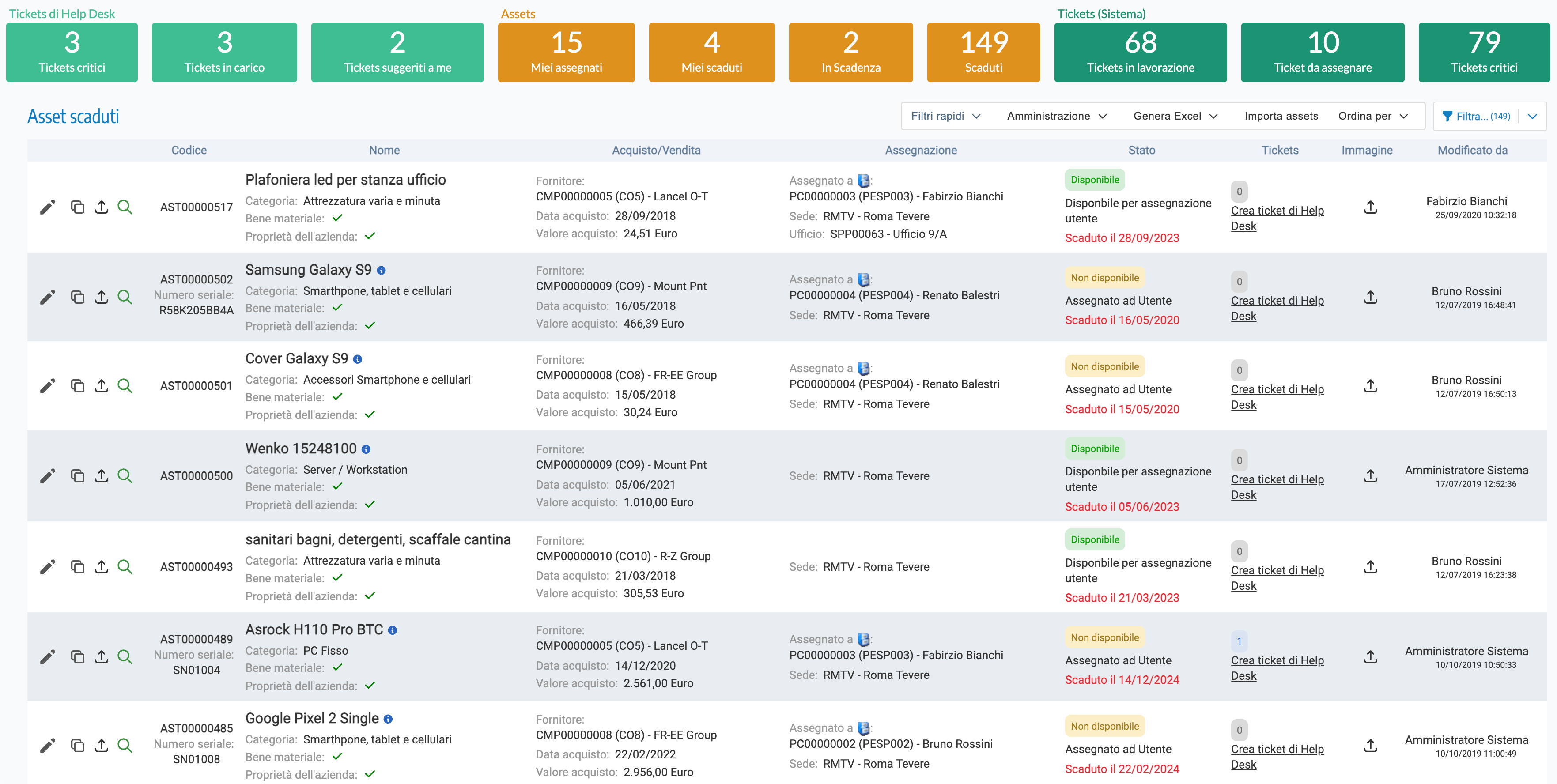Click edit pencil for AST00000517 row
The height and width of the screenshot is (784, 1557).
click(48, 207)
